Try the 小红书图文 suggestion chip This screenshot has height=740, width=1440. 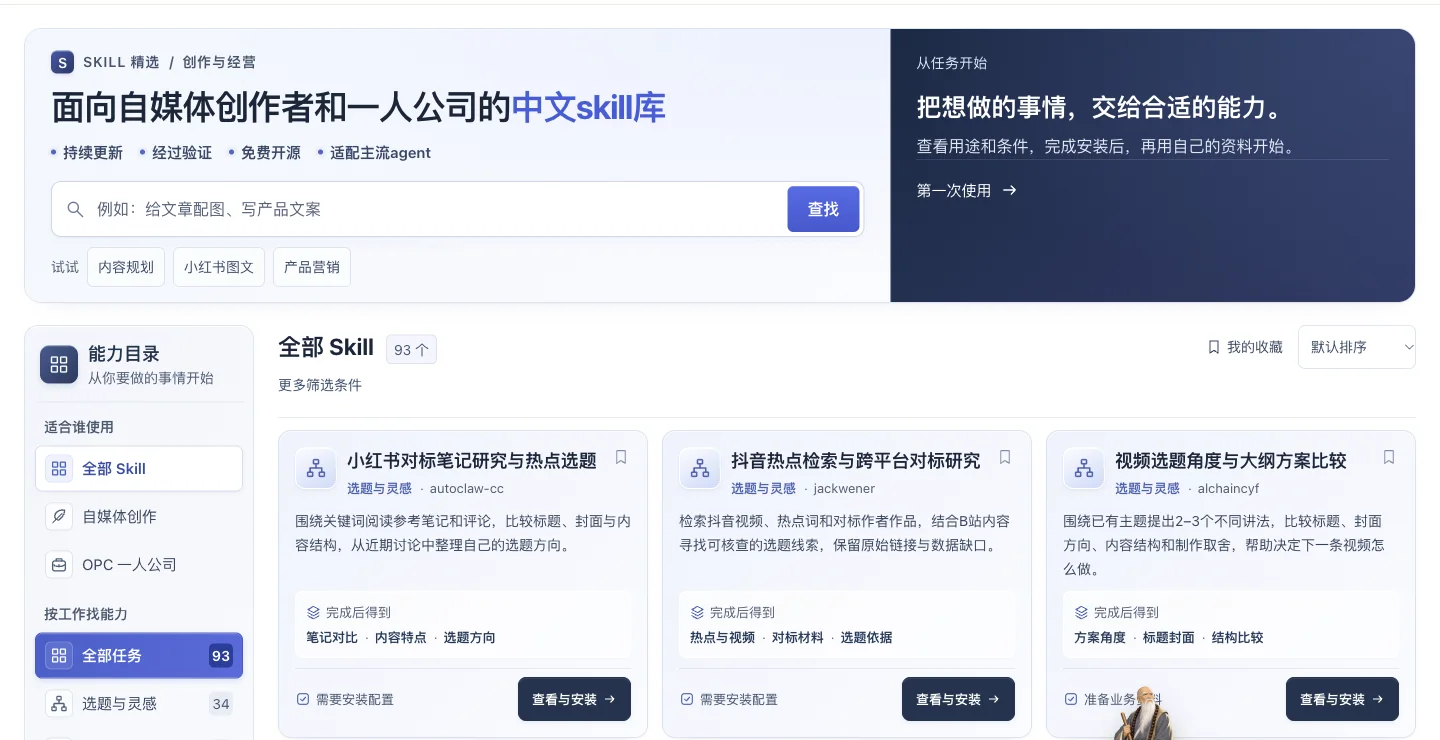click(x=219, y=267)
